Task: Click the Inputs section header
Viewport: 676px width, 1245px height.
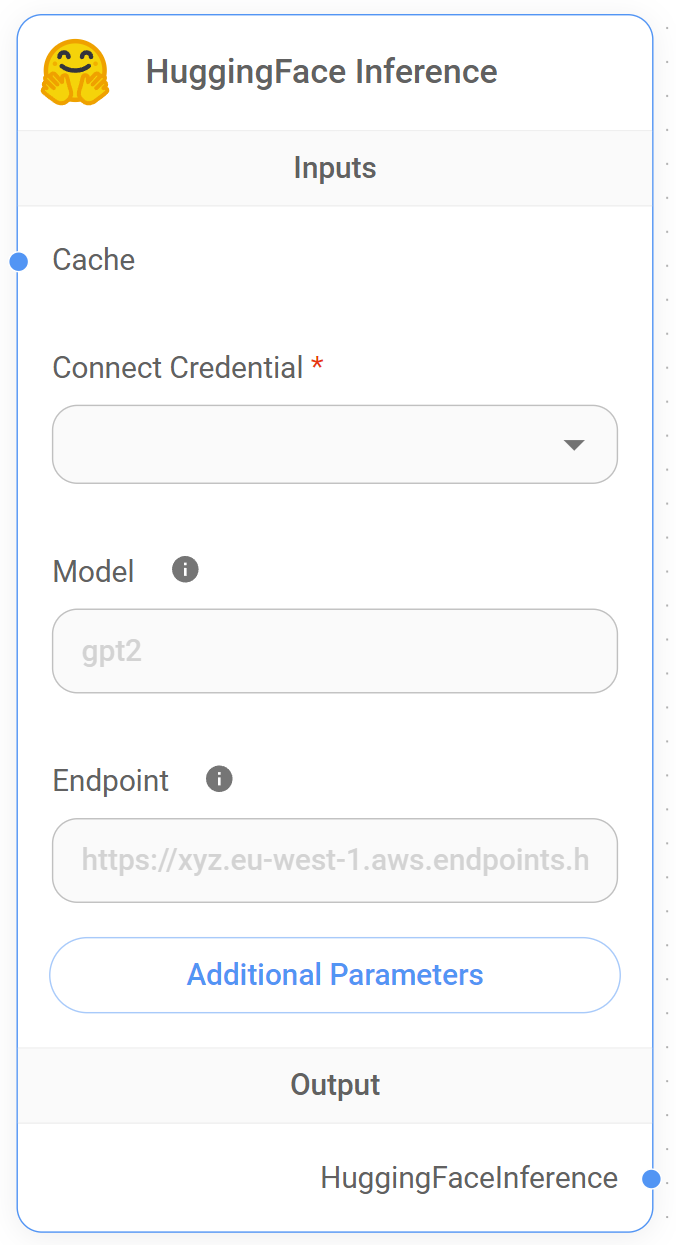Action: pos(334,168)
